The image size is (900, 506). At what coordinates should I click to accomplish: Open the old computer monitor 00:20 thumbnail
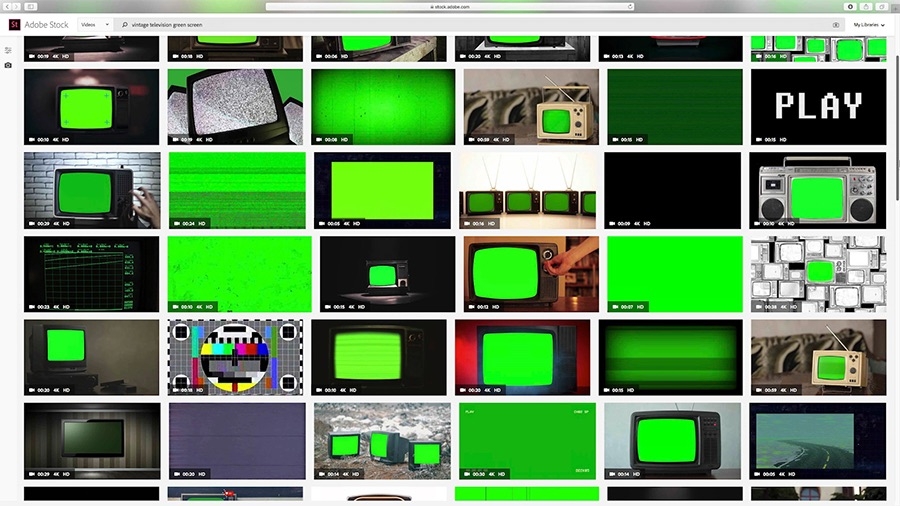pyautogui.click(x=92, y=357)
